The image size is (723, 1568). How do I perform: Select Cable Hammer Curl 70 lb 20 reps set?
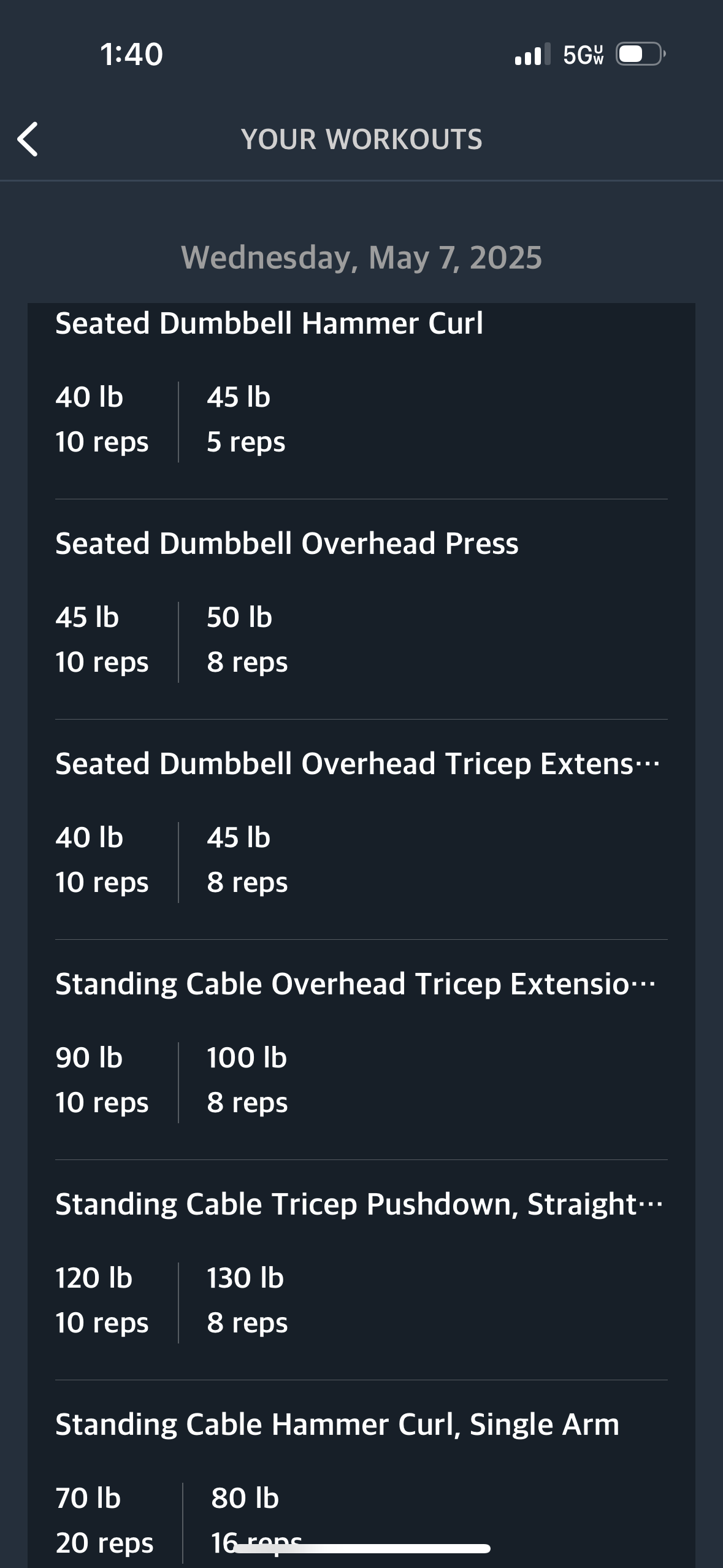(x=104, y=1521)
